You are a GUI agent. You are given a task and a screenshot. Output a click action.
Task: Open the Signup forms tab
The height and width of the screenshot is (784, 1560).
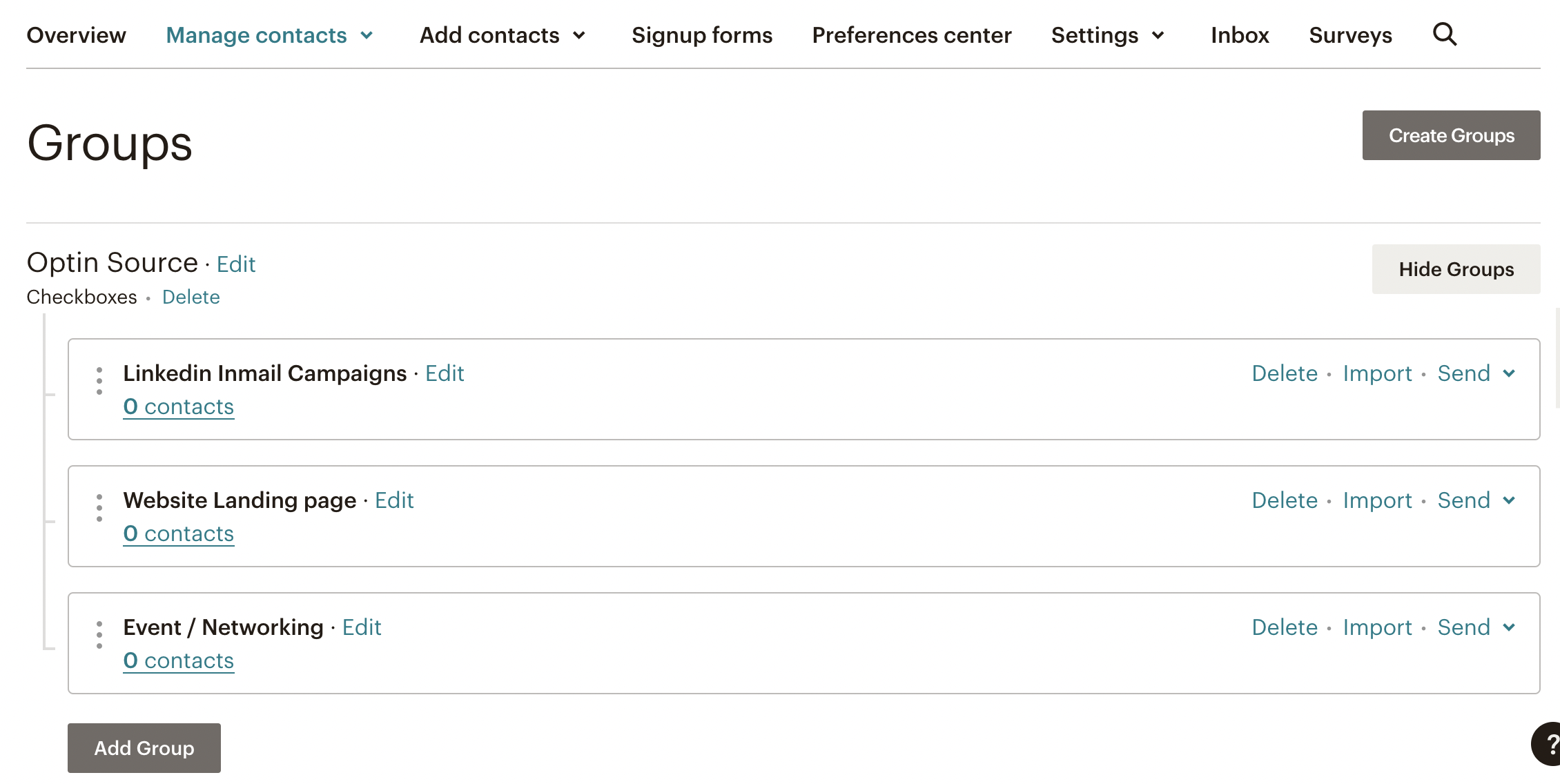pos(702,35)
